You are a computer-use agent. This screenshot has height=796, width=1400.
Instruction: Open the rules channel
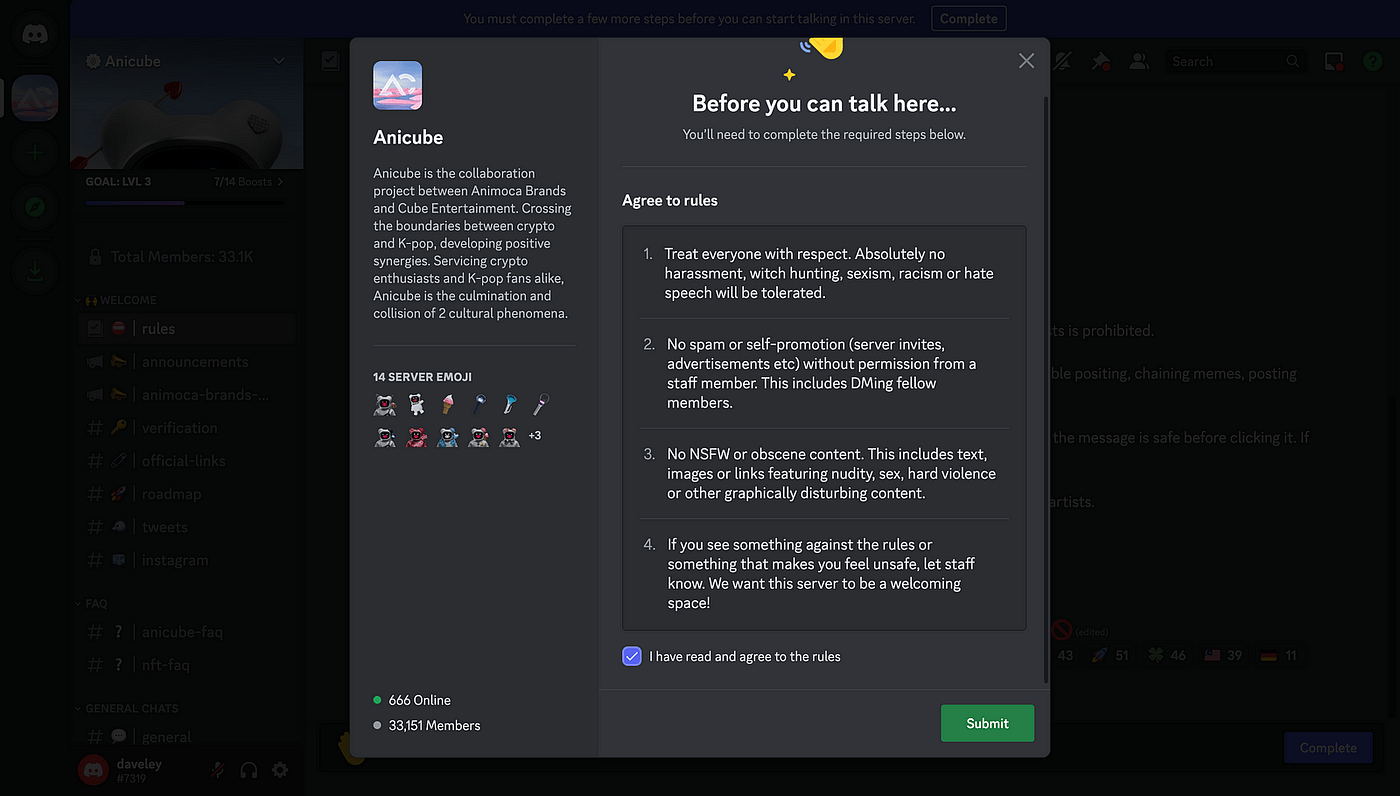pyautogui.click(x=187, y=328)
